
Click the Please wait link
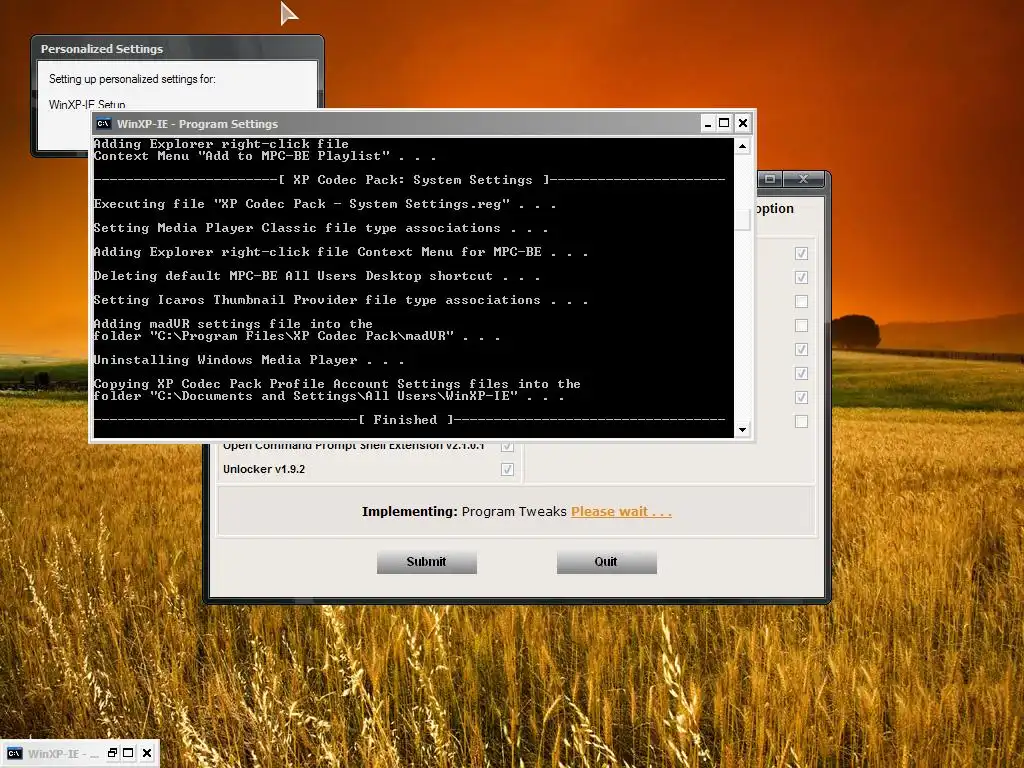coord(621,511)
